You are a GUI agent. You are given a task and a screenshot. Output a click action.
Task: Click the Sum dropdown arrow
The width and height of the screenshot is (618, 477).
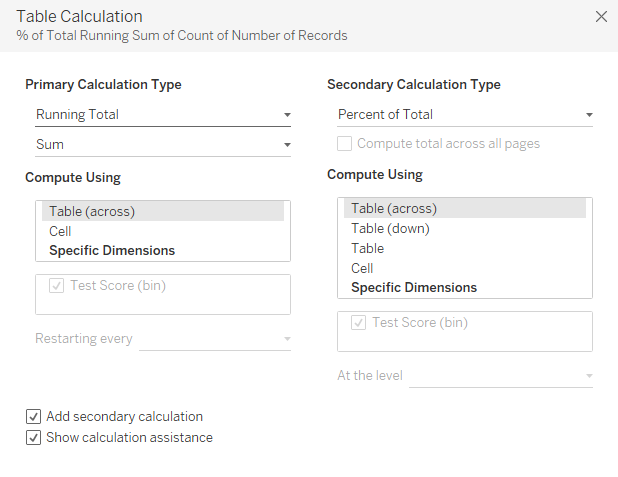[x=287, y=146]
